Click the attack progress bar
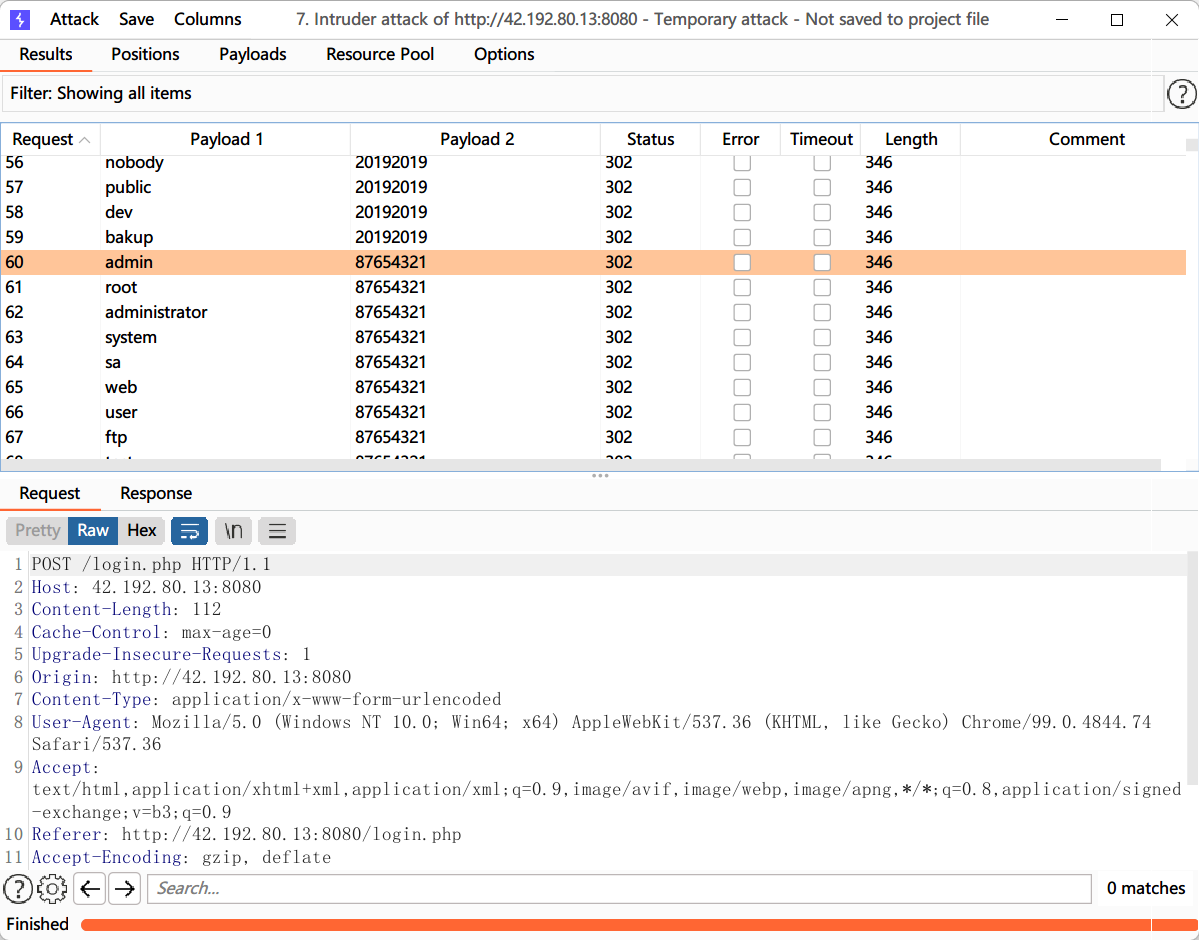 click(x=638, y=925)
